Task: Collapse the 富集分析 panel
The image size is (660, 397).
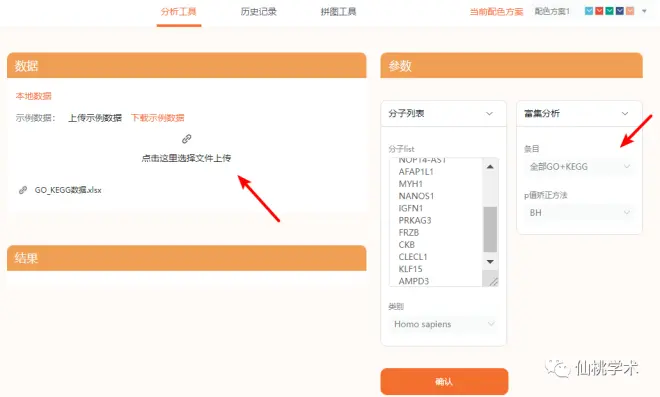Action: pos(625,114)
